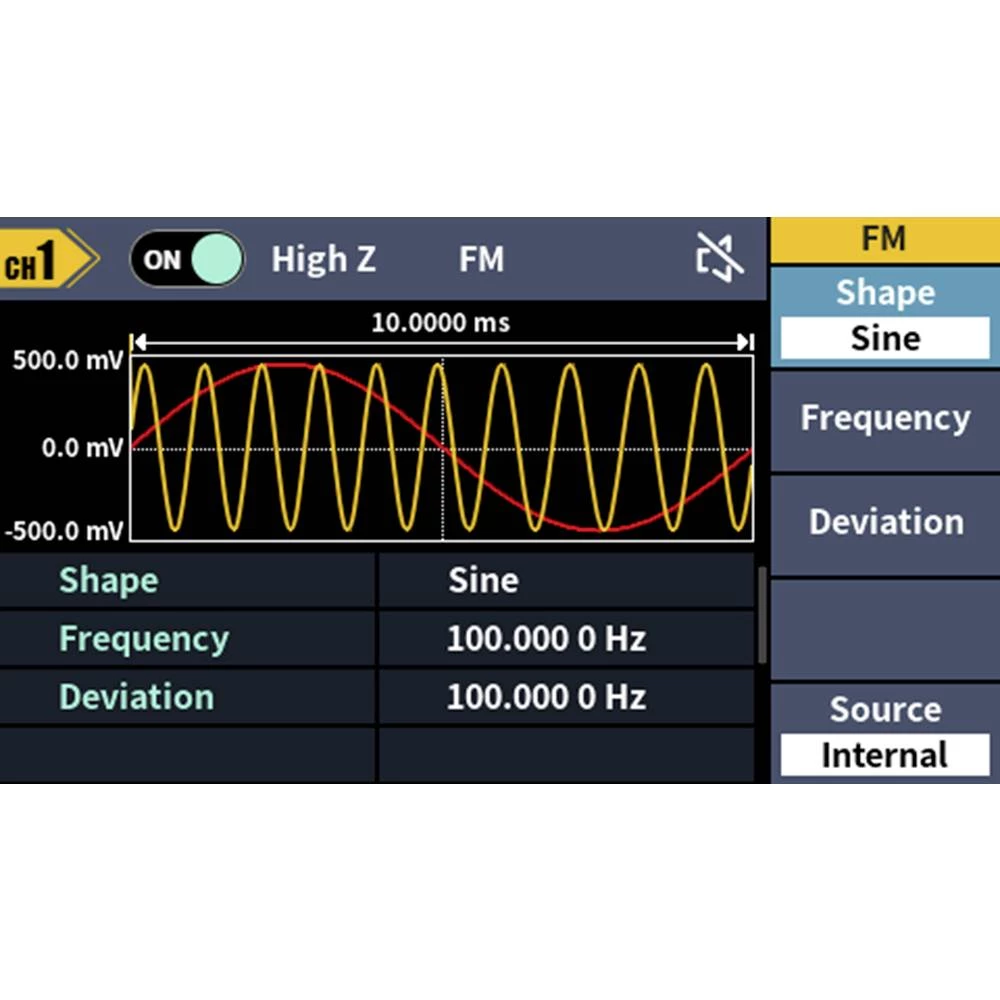Click the left arrow end of time span

pos(139,343)
